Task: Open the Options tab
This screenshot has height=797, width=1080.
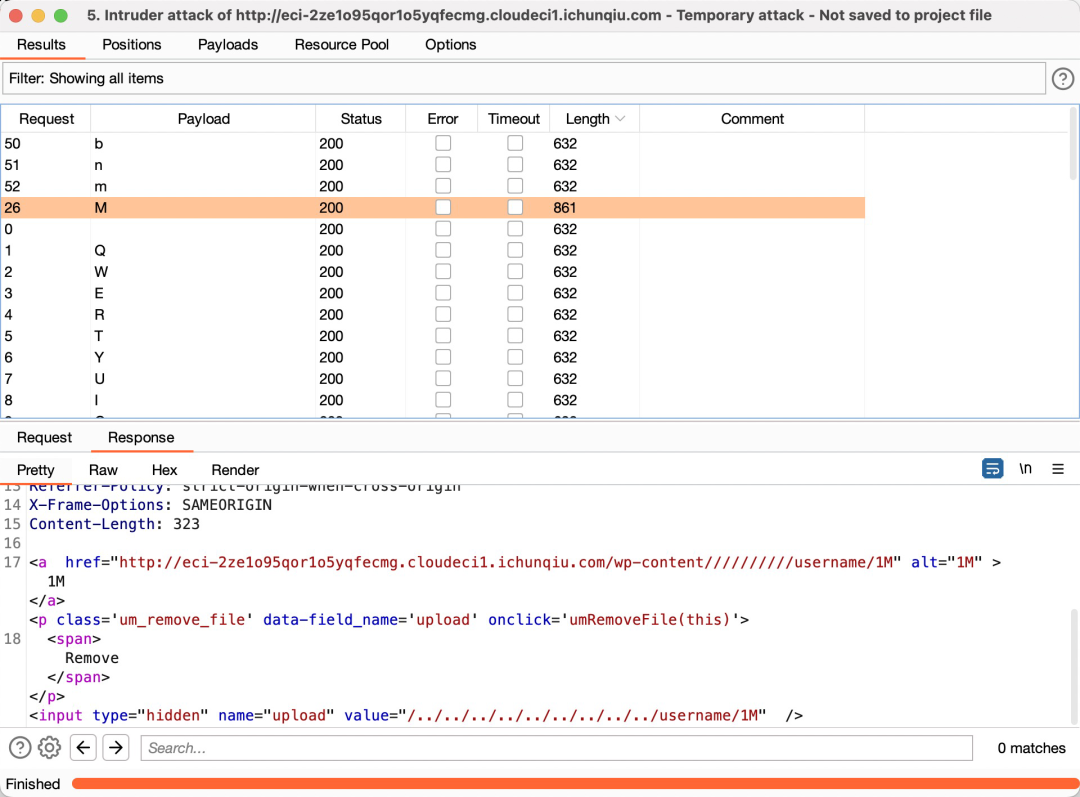Action: pos(450,45)
